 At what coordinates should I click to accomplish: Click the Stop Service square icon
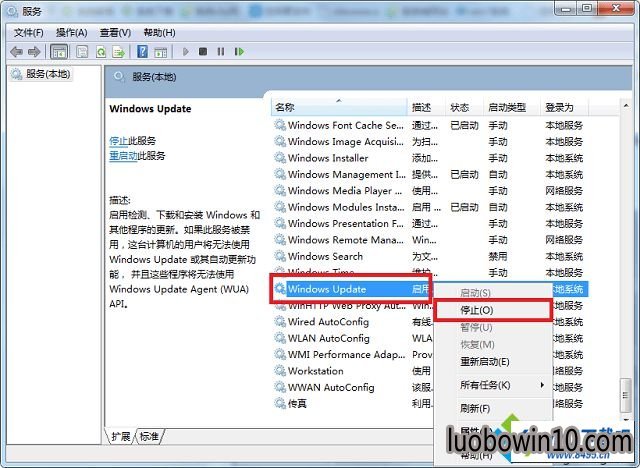203,51
